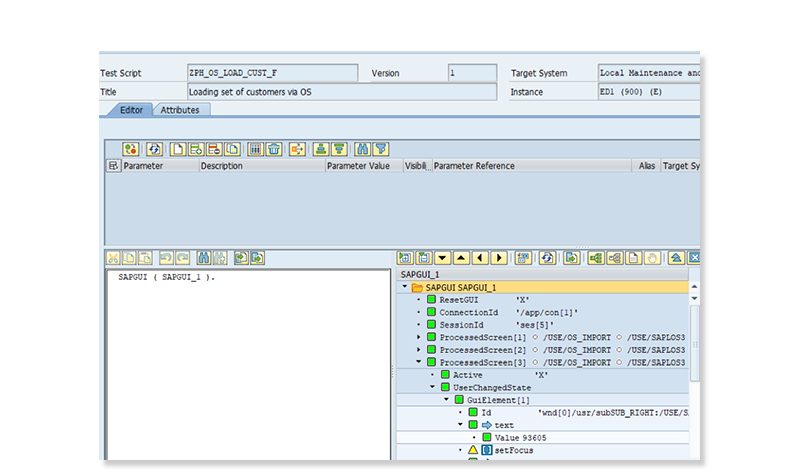800x476 pixels.
Task: Click the refresh icon in parameter toolbar
Action: [154, 149]
